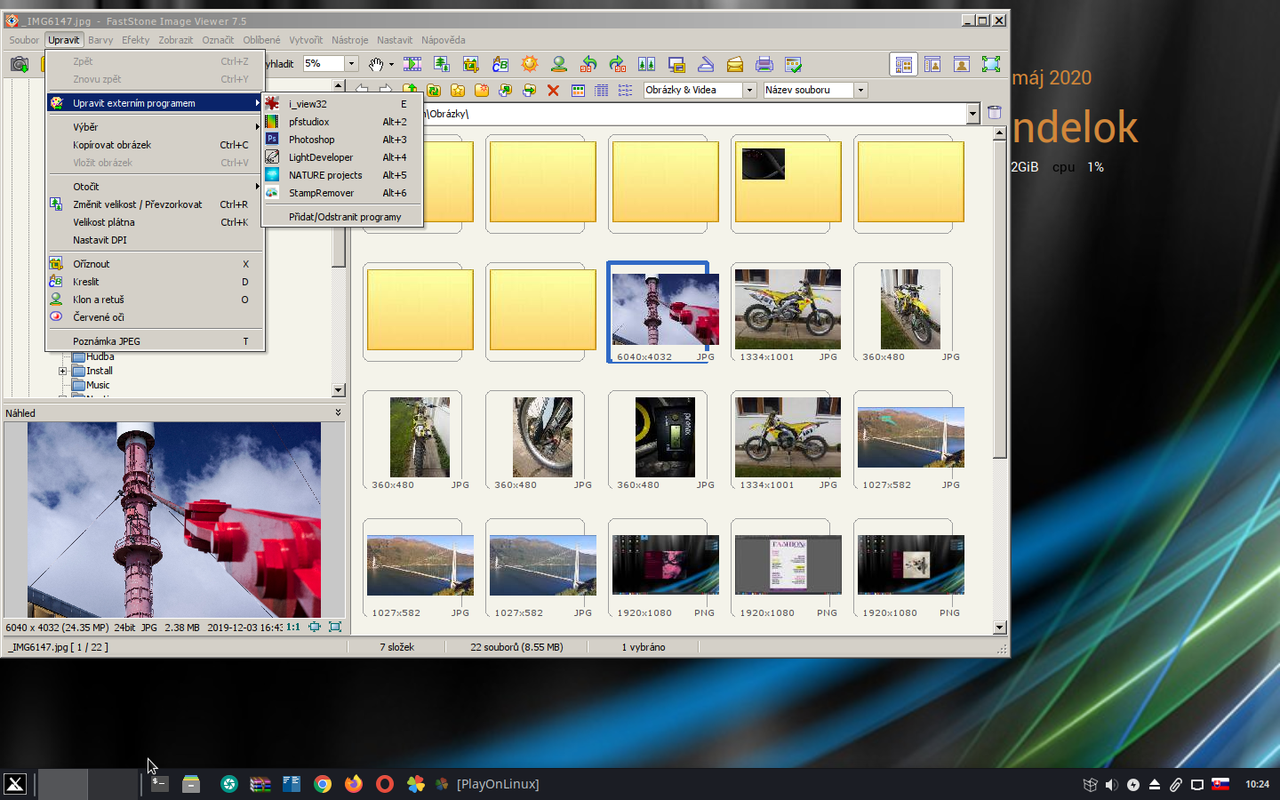
Task: Switch to thumbnails view icon
Action: (577, 90)
